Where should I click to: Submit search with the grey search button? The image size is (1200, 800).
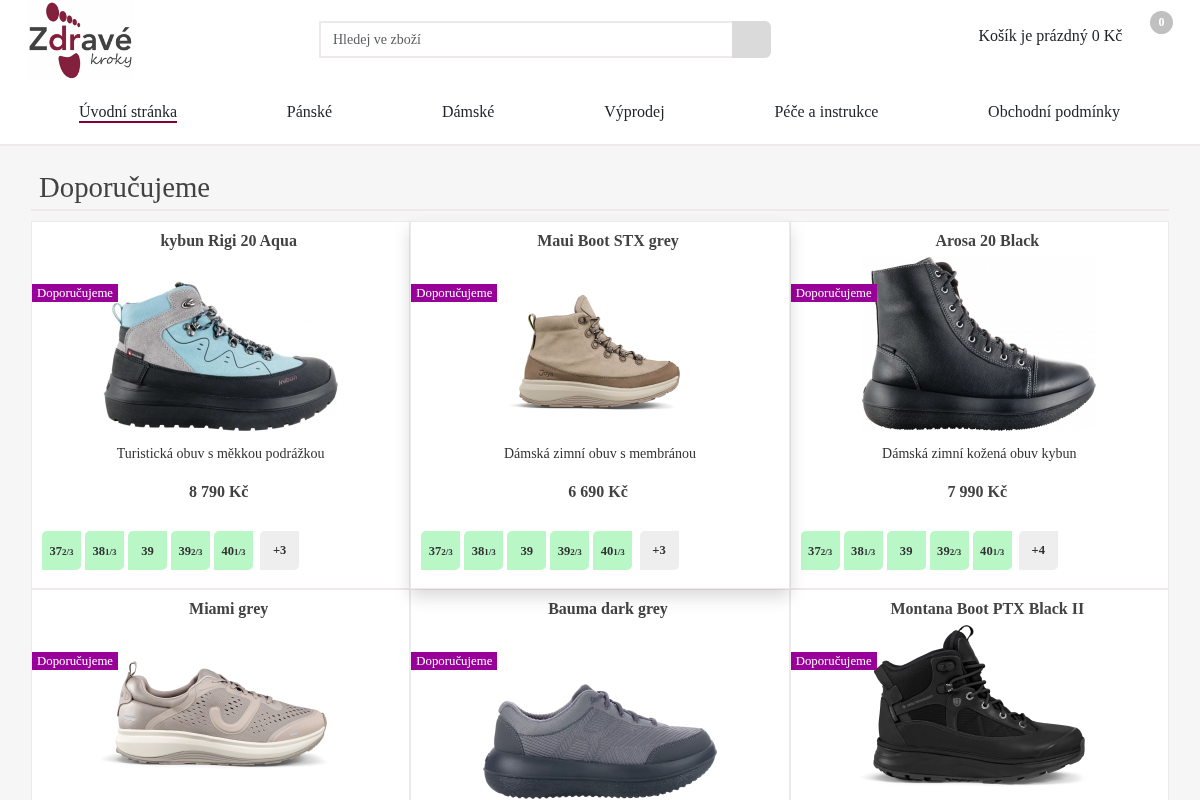point(751,39)
